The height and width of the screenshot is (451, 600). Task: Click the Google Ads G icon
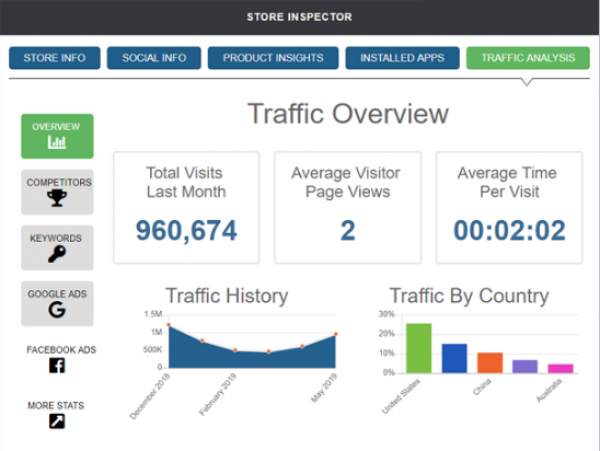pos(57,310)
